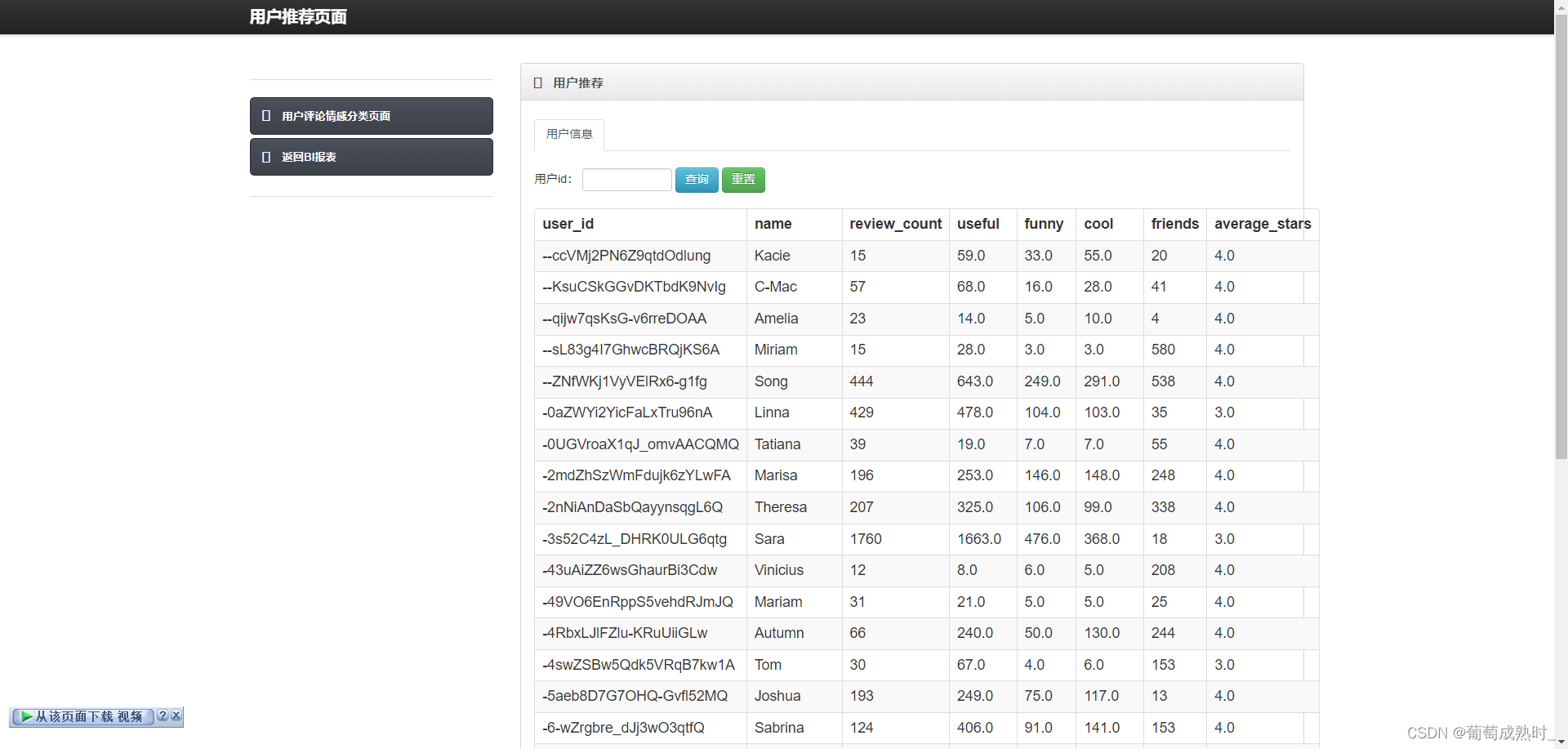The width and height of the screenshot is (1568, 749).
Task: Select user id -4swZSBw5Qdk5VRqB7kw1A
Action: click(639, 665)
